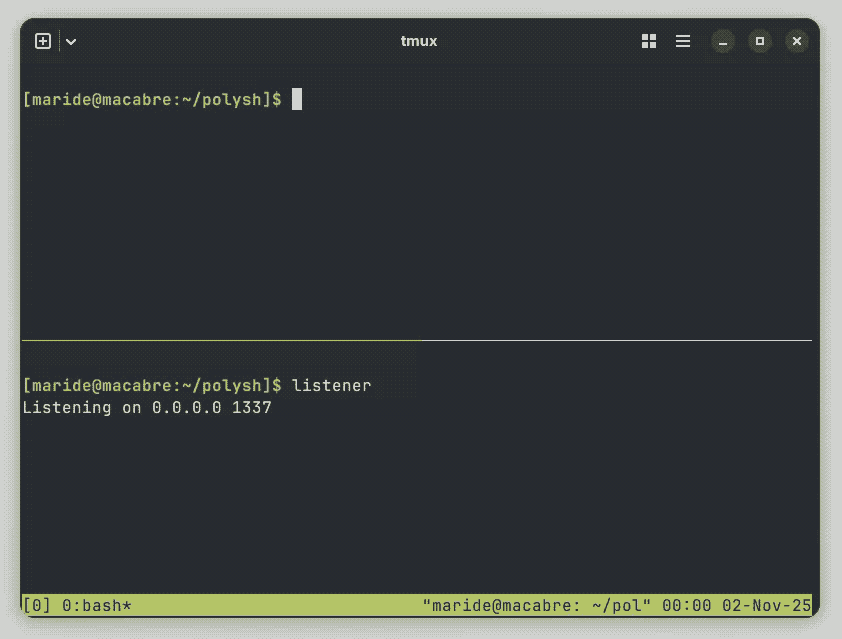842x639 pixels.
Task: Focus the empty area of bottom pane
Action: [x=415, y=500]
